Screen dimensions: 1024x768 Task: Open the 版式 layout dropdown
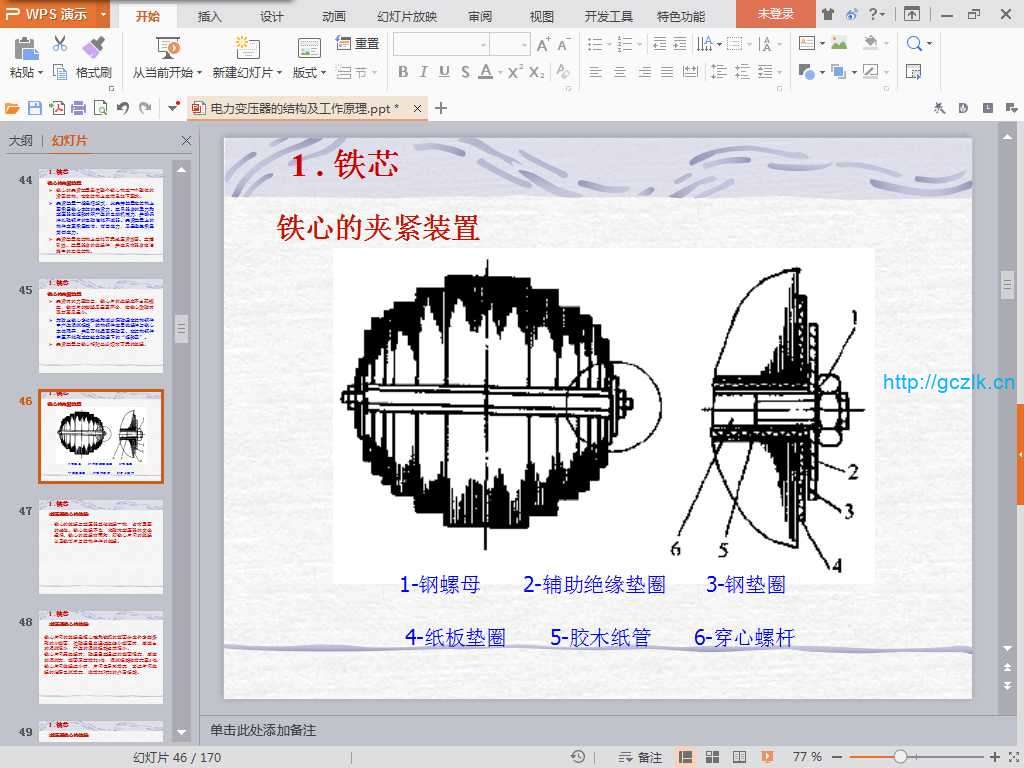[x=323, y=73]
